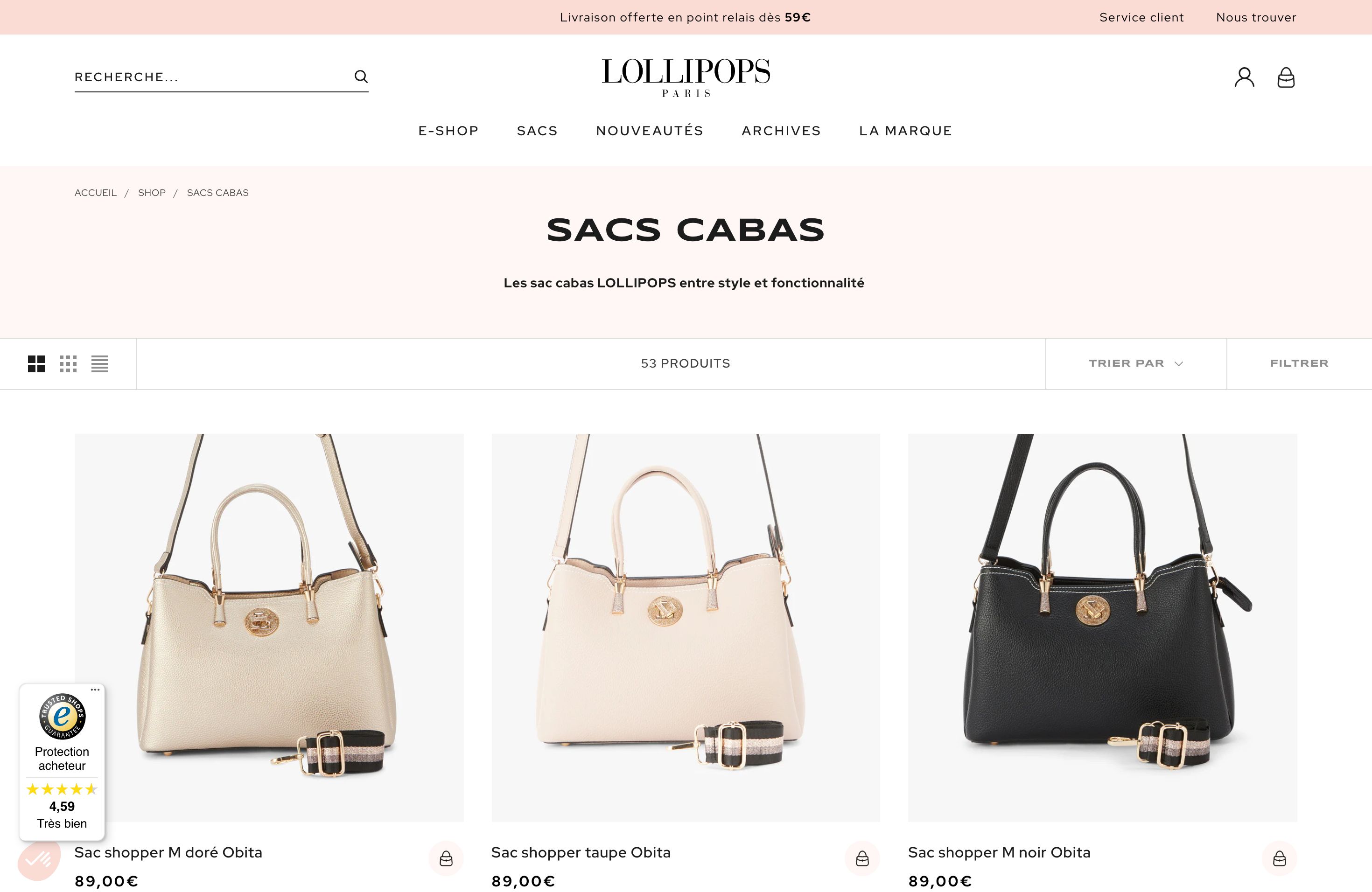
Task: Switch to small three-column grid view
Action: point(68,363)
